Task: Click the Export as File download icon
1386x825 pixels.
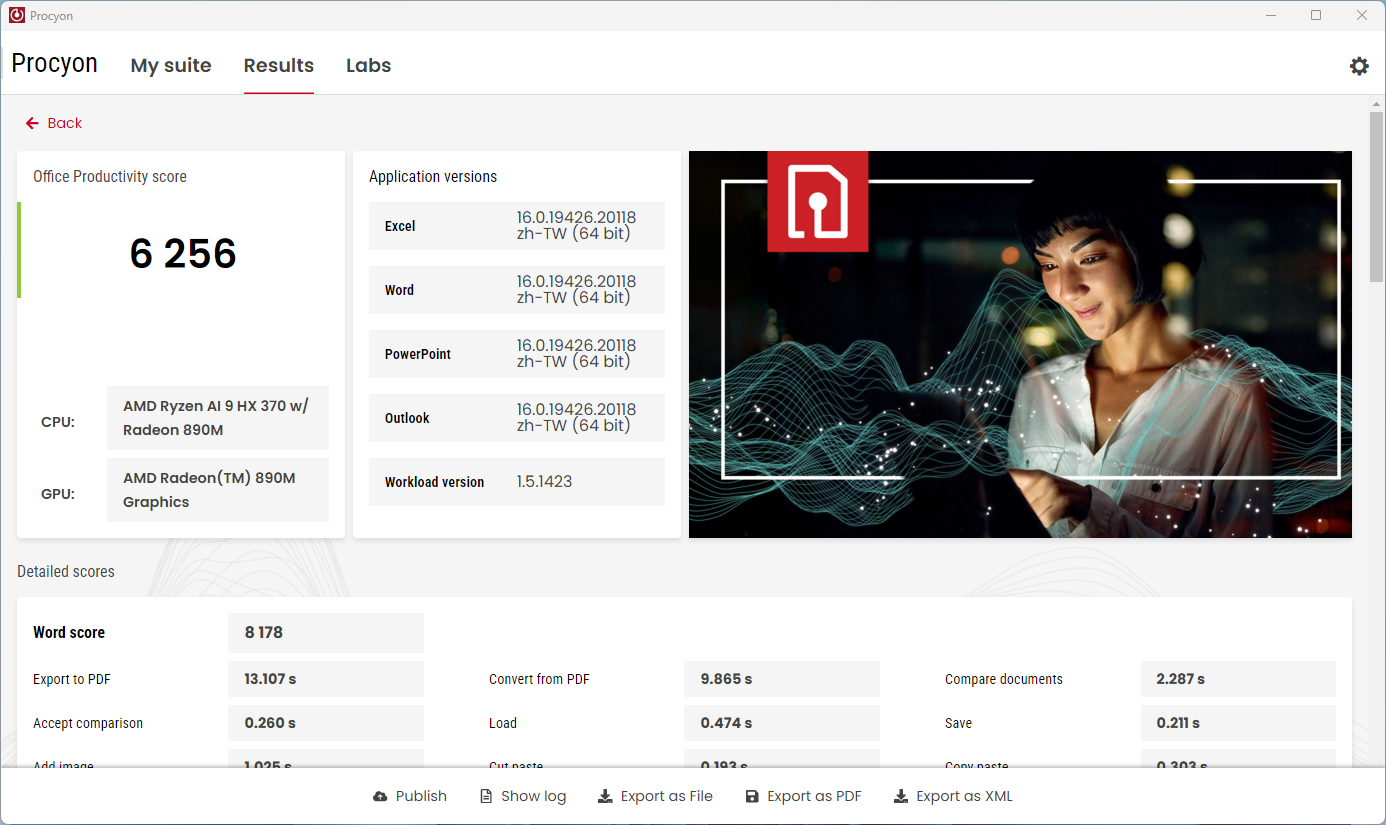Action: (605, 797)
